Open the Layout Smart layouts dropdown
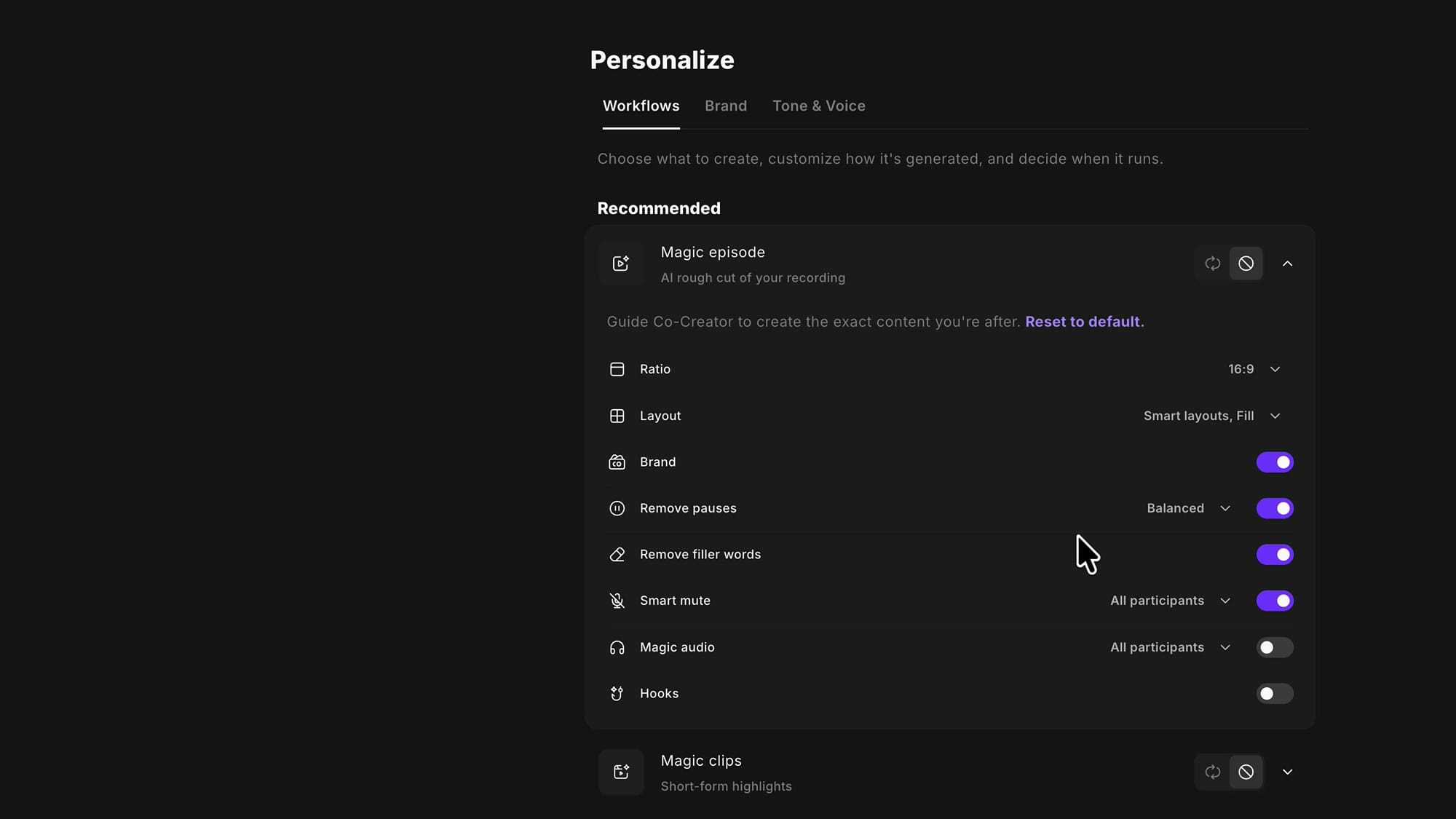1456x819 pixels. point(1212,416)
